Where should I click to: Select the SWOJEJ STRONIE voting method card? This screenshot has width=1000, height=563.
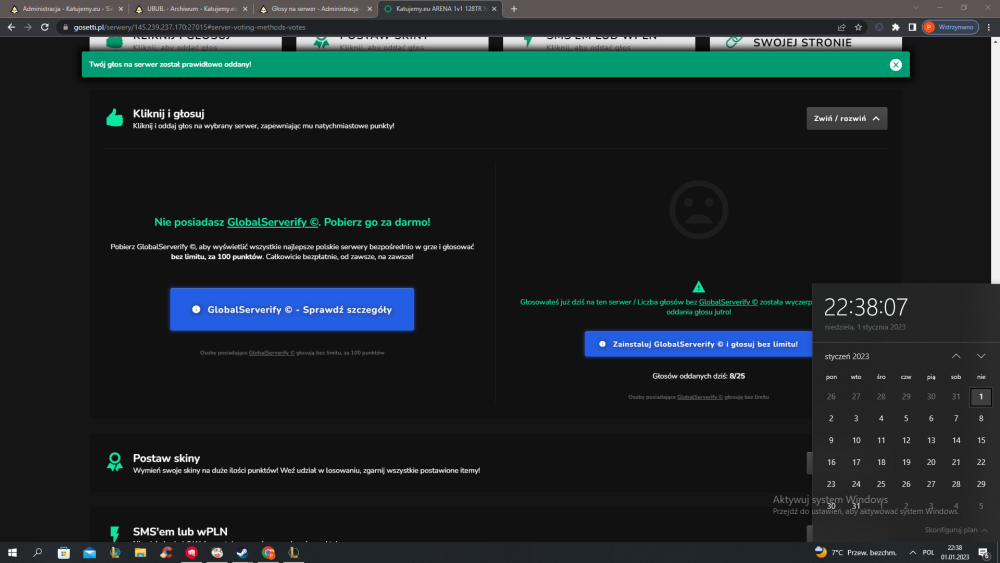click(x=805, y=43)
